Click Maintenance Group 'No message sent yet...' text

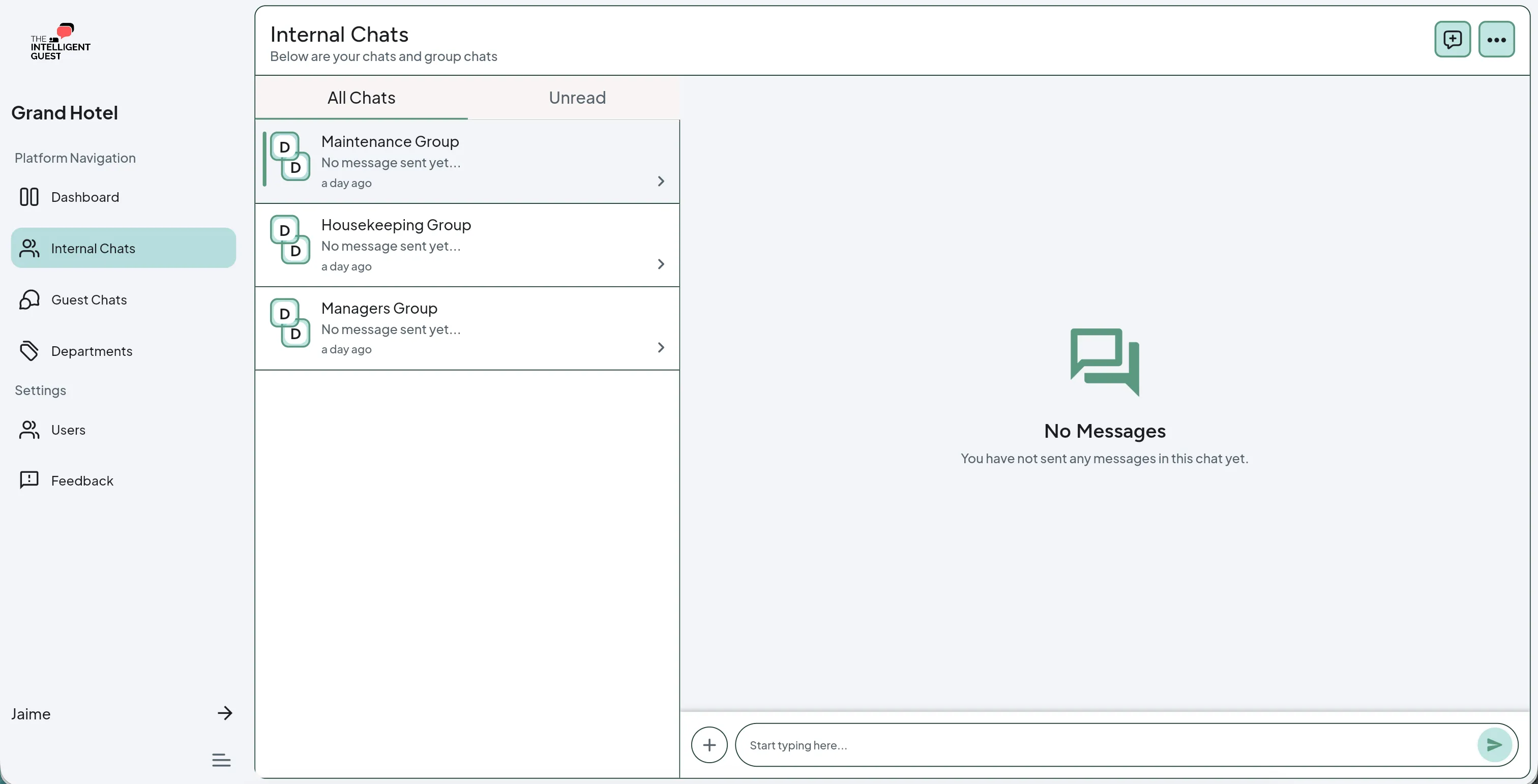click(x=391, y=162)
